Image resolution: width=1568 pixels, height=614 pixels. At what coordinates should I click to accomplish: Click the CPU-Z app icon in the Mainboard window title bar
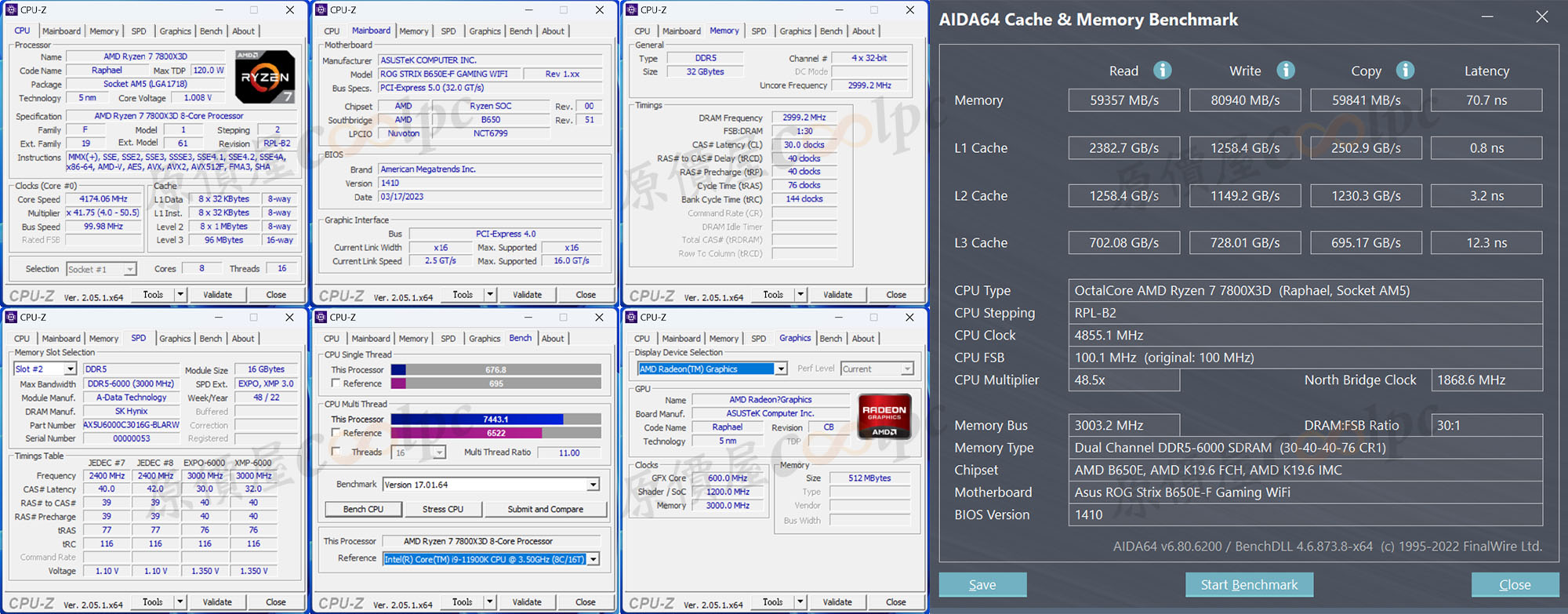click(321, 10)
